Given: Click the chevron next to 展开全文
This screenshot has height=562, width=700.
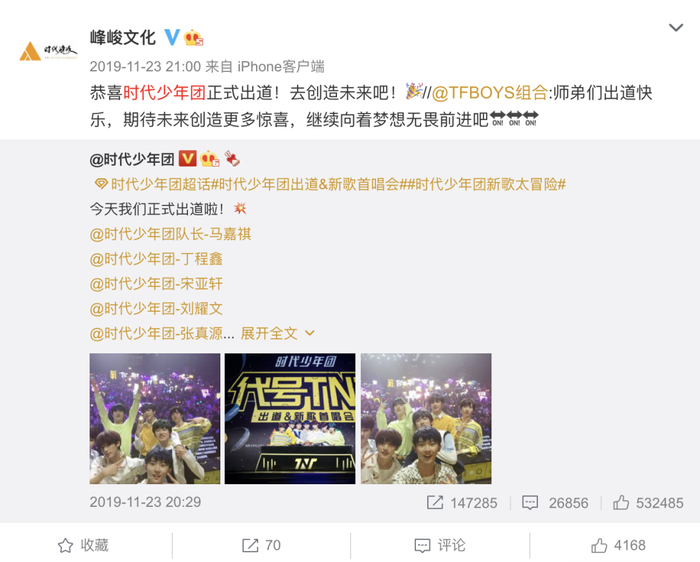Looking at the screenshot, I should tap(309, 333).
